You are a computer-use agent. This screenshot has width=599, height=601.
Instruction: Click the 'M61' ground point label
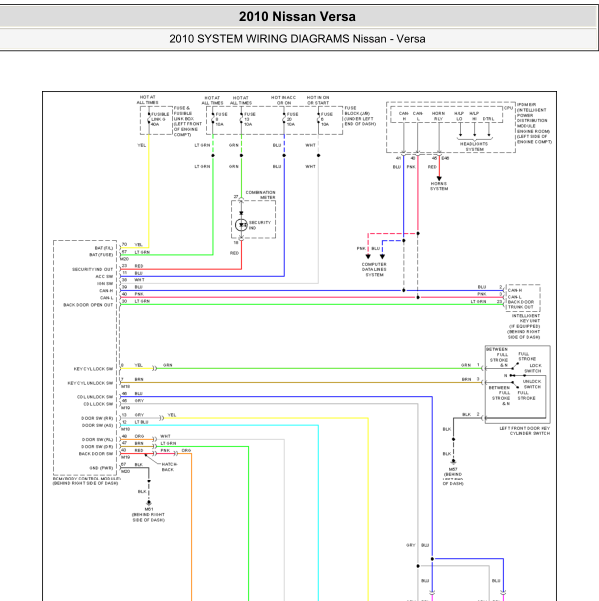click(x=149, y=509)
